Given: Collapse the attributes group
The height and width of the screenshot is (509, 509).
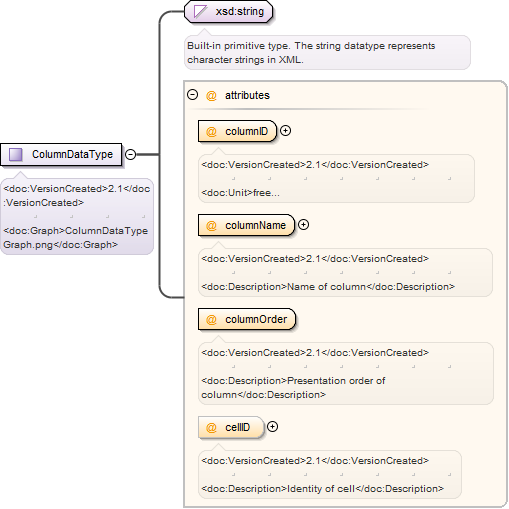Looking at the screenshot, I should 192,95.
